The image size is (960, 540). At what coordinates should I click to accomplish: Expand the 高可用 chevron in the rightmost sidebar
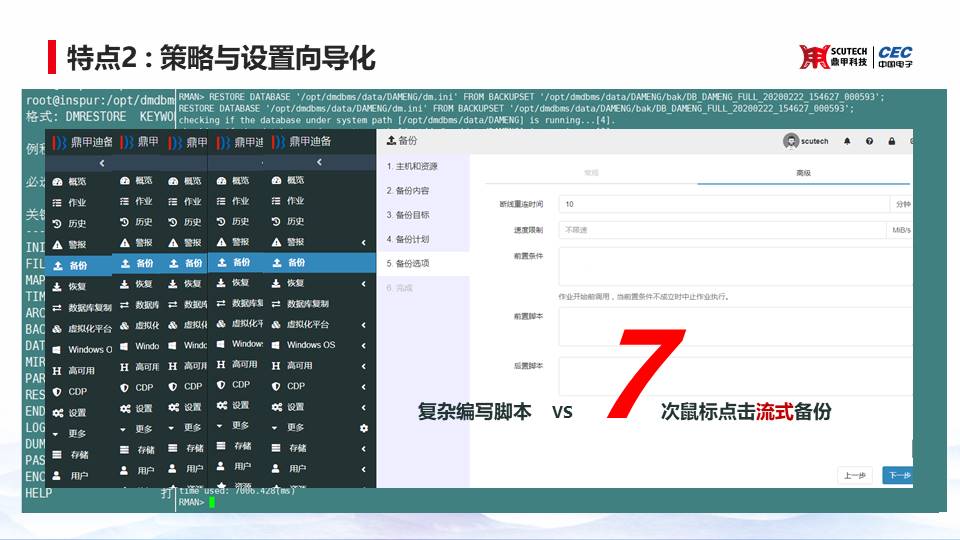[364, 366]
